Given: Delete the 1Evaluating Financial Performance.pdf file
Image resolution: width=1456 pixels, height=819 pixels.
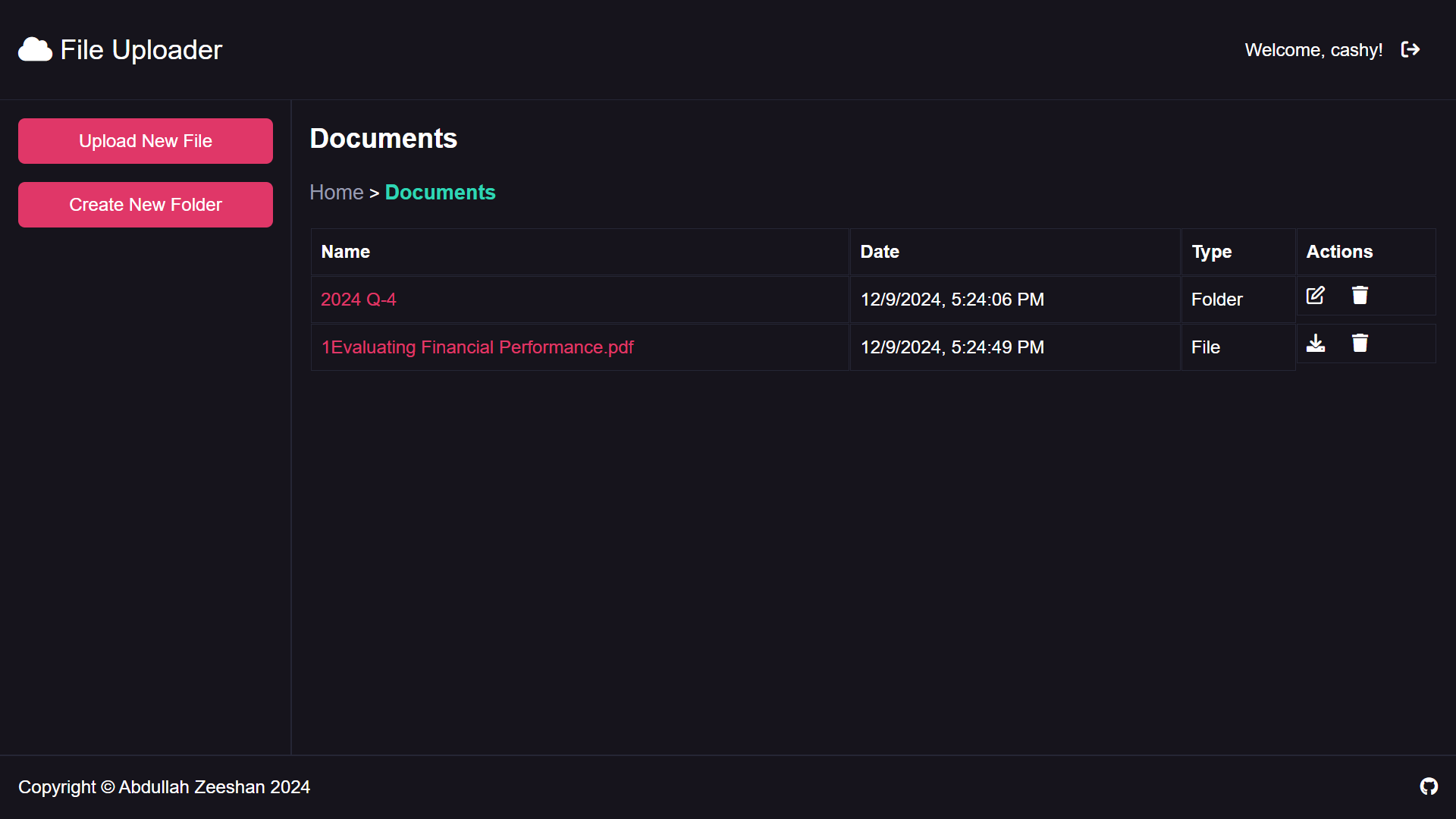Looking at the screenshot, I should 1360,344.
